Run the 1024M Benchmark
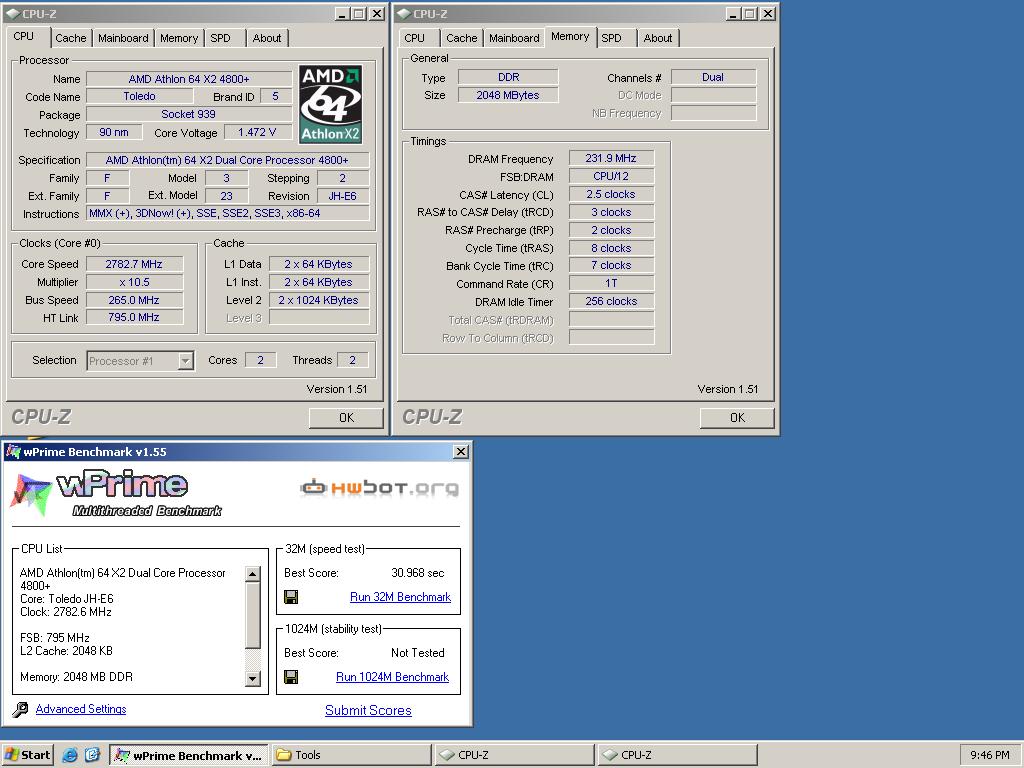Screen dimensions: 1024x768 pyautogui.click(x=392, y=677)
